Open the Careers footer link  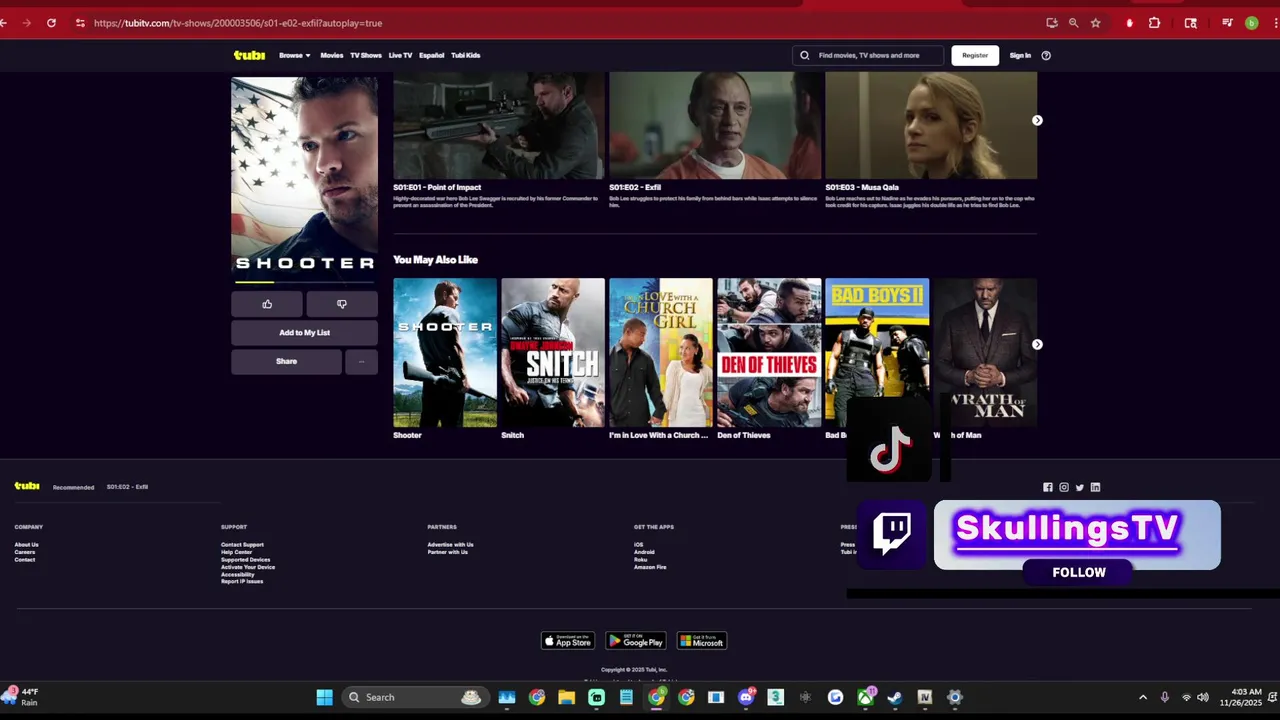tap(24, 552)
